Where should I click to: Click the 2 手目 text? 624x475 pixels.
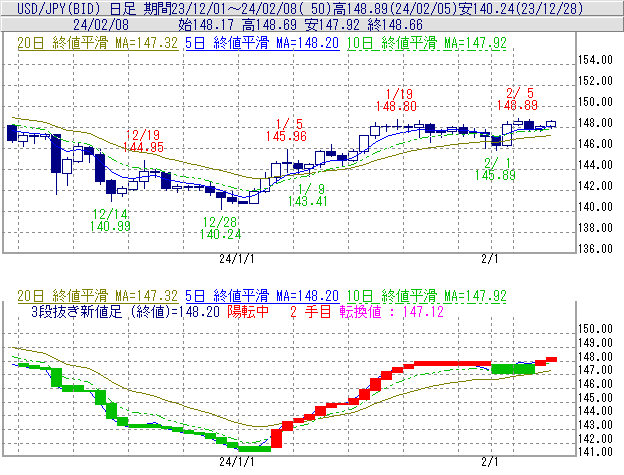(x=310, y=311)
